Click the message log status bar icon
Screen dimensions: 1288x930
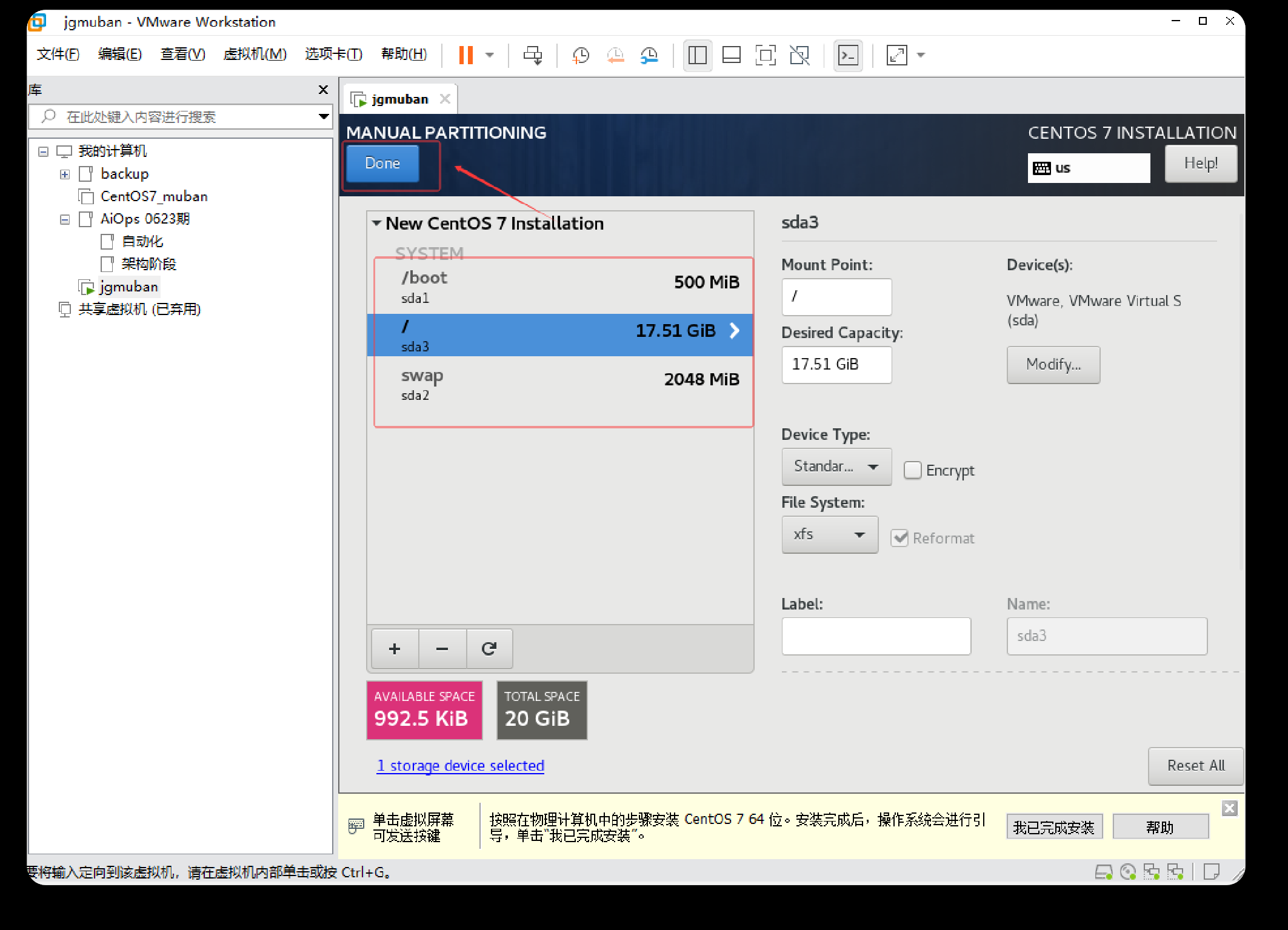click(x=1212, y=872)
